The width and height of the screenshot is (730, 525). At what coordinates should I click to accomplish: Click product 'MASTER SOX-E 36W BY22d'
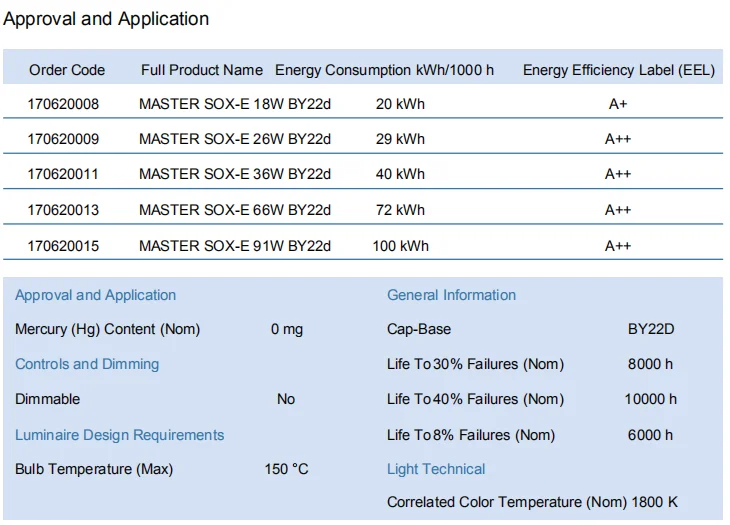tap(235, 174)
